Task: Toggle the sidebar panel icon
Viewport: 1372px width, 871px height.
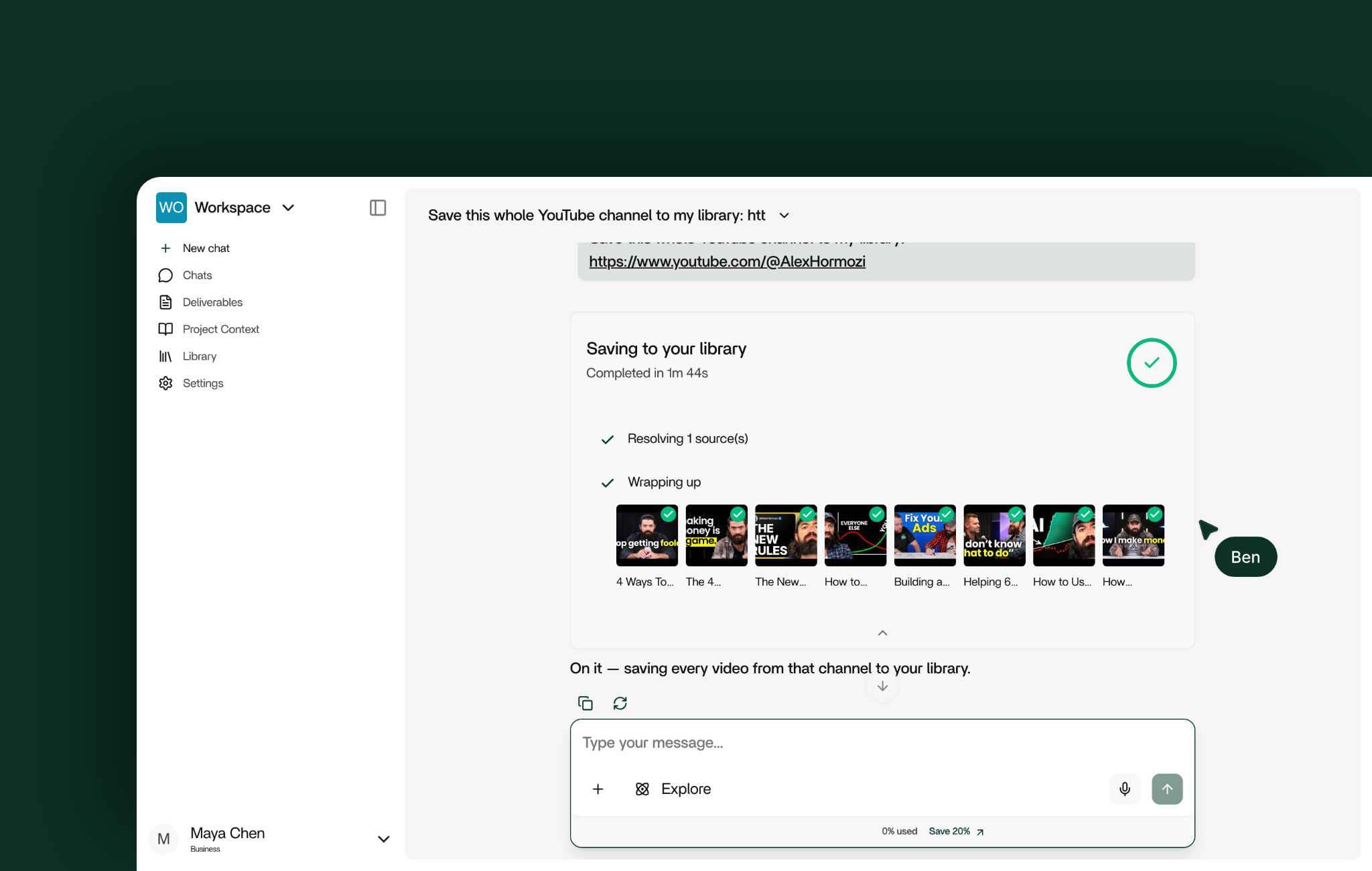Action: click(378, 208)
